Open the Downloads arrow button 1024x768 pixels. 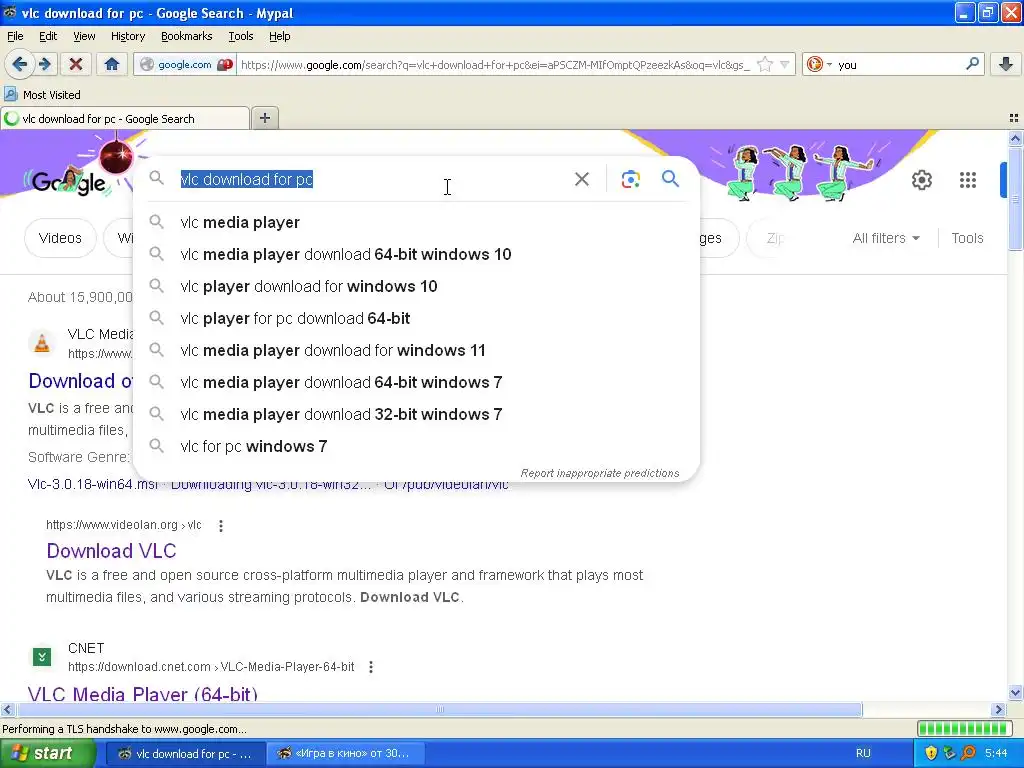[x=1006, y=64]
